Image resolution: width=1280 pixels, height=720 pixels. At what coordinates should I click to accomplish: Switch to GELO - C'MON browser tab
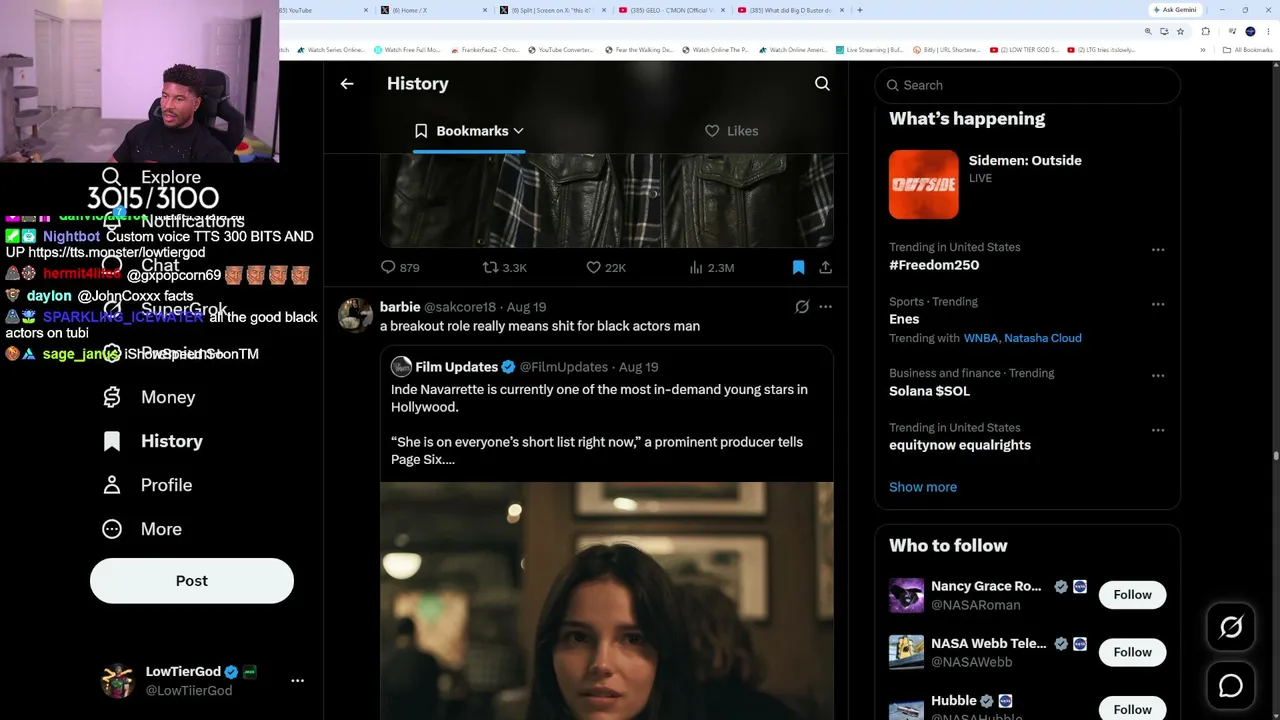[x=669, y=10]
